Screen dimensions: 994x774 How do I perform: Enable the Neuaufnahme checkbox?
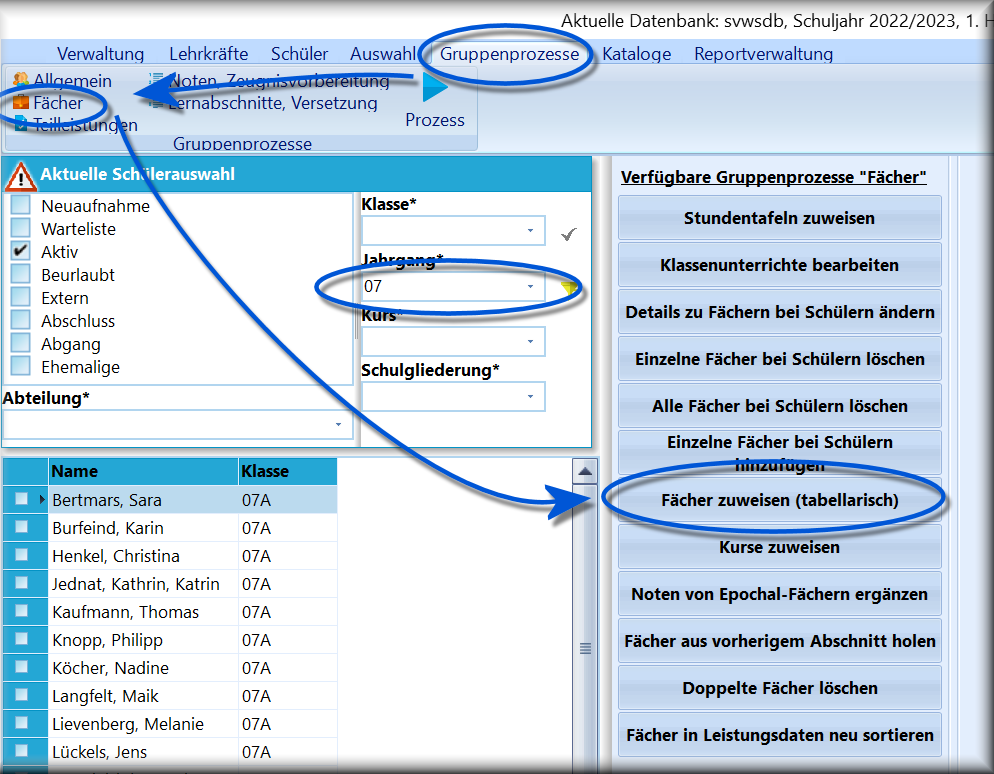21,205
